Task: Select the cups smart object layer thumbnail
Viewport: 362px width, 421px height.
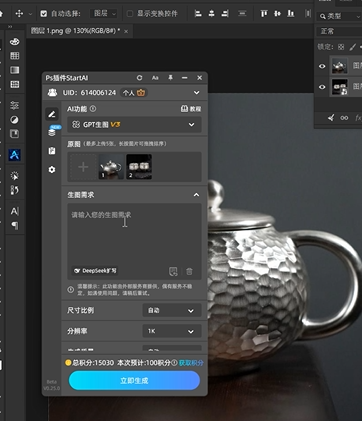Action: [340, 87]
